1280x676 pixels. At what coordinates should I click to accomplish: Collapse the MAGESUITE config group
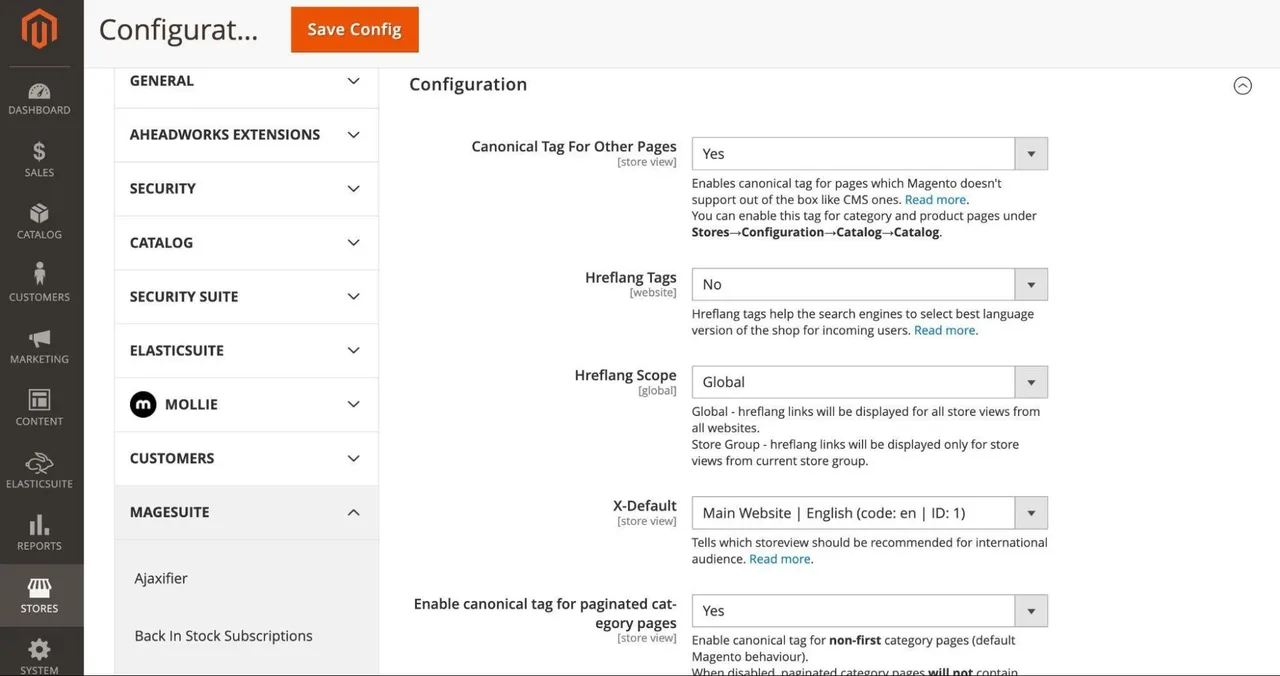pos(247,512)
